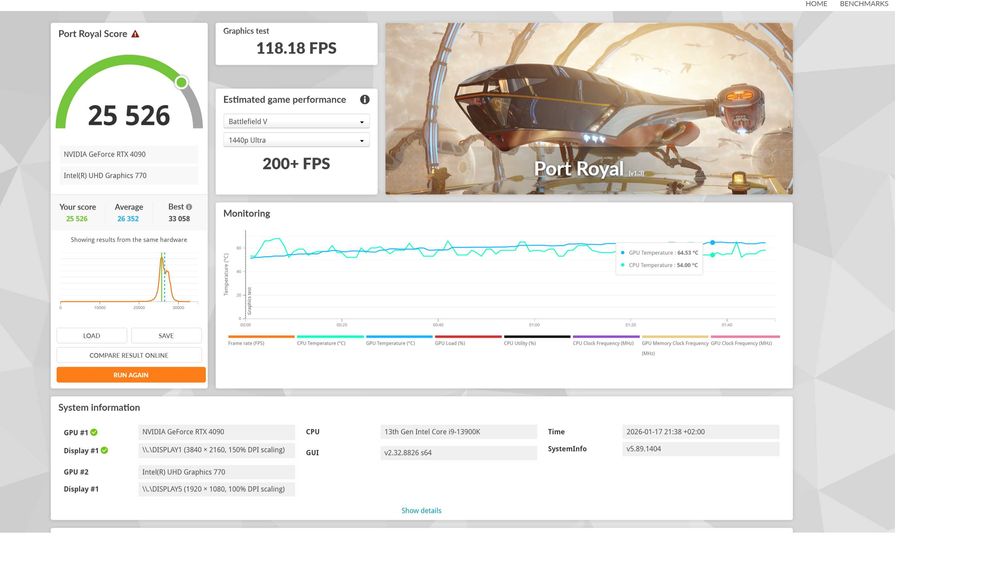Click the score distribution histogram chart

(129, 279)
